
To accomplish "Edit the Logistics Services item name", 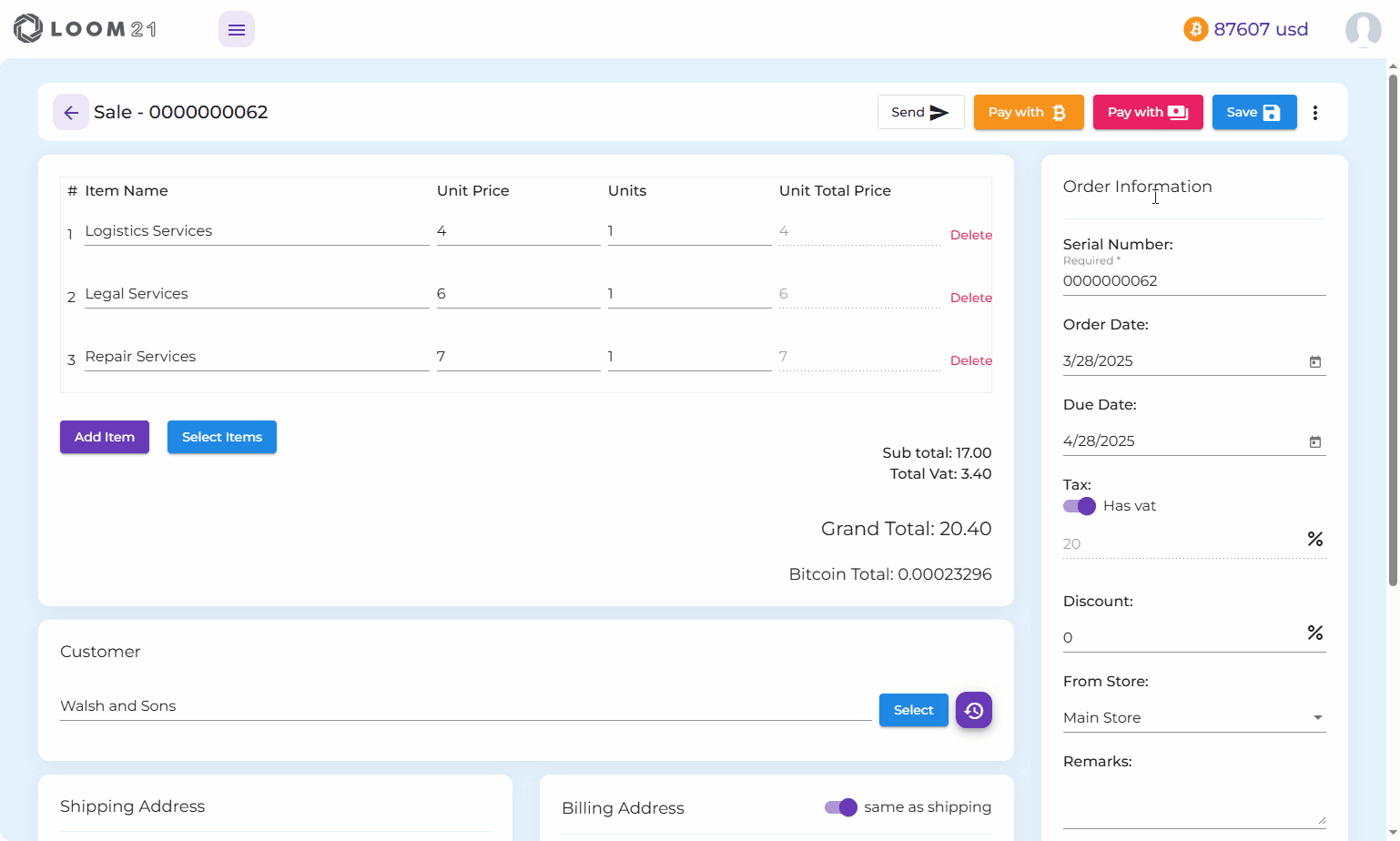I will click(x=257, y=231).
